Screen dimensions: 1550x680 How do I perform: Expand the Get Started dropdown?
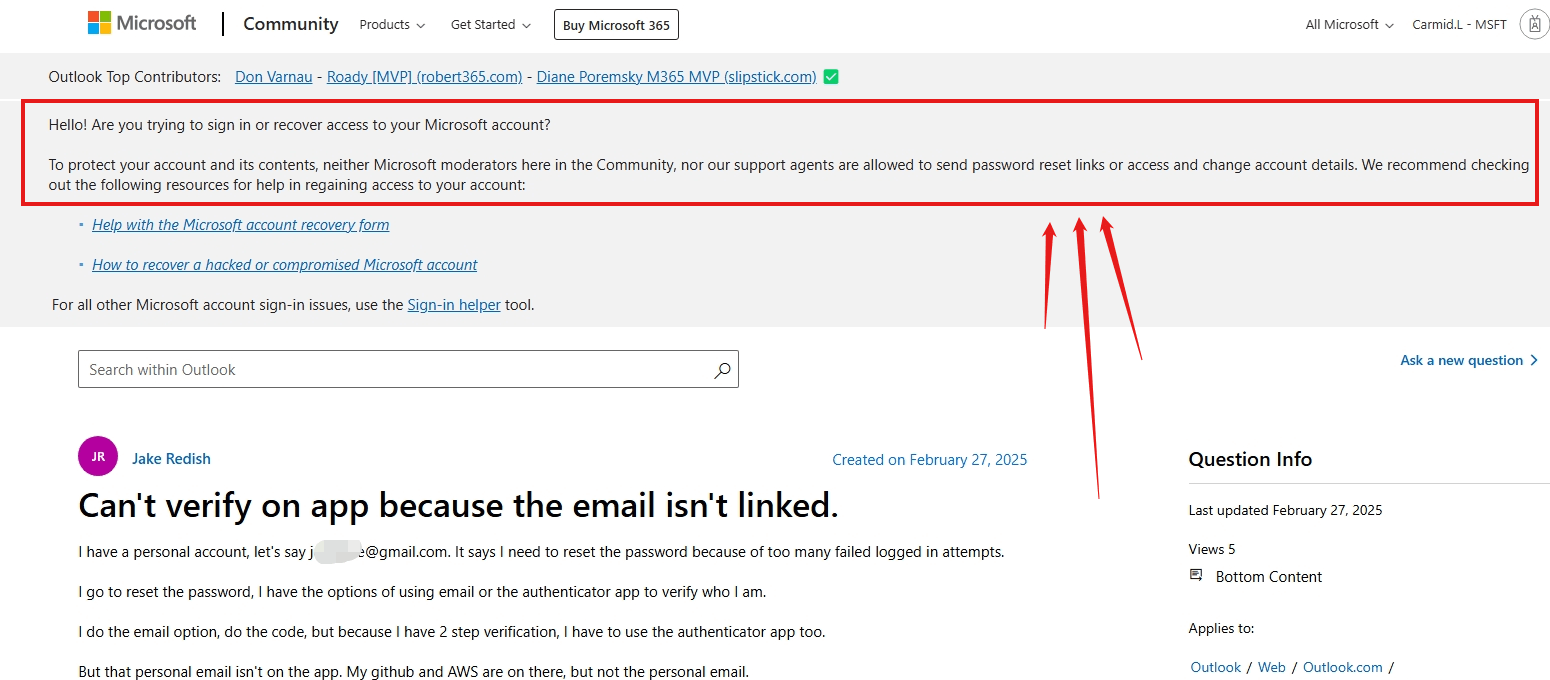coord(490,24)
